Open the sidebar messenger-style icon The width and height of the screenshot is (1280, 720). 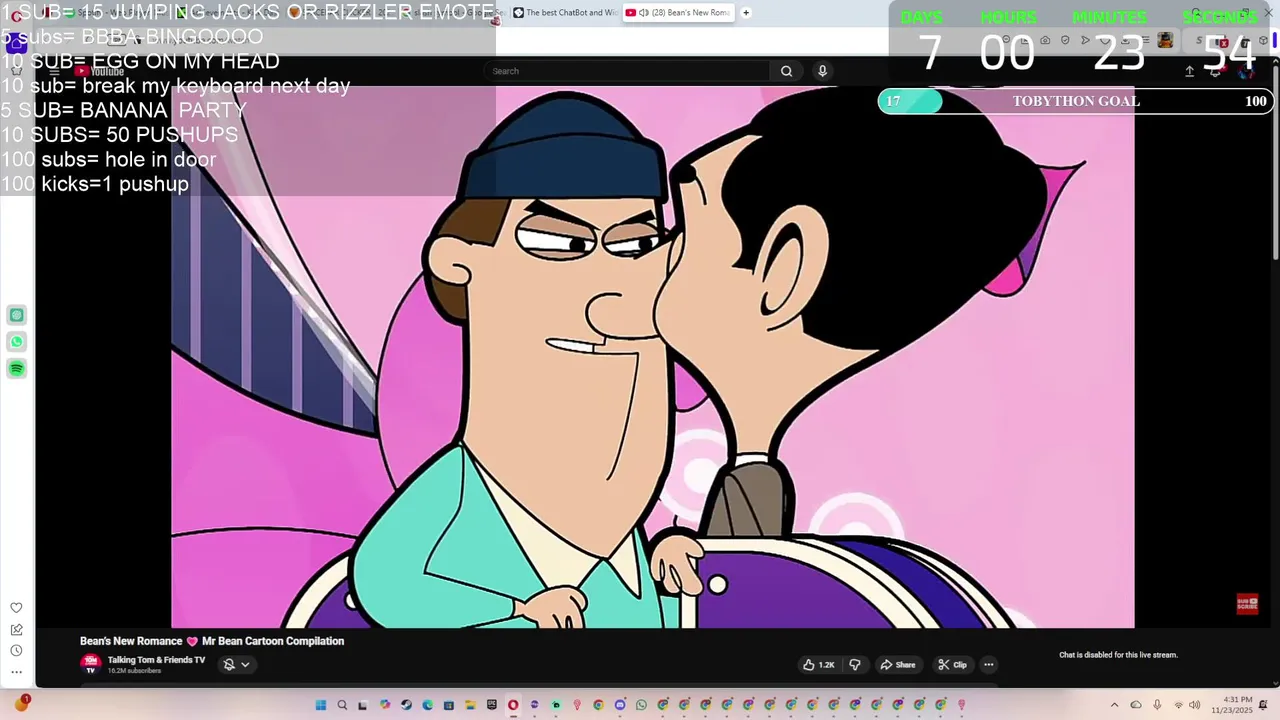tap(17, 315)
